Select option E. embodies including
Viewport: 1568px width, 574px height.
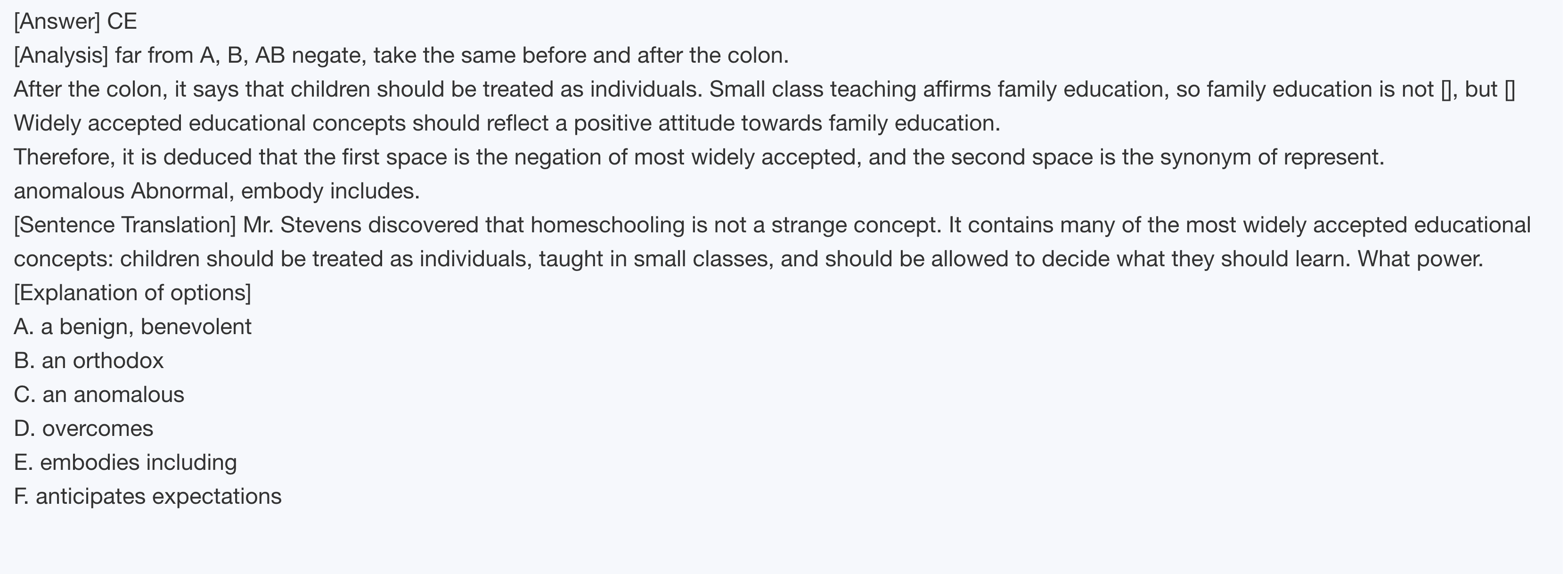pyautogui.click(x=125, y=463)
